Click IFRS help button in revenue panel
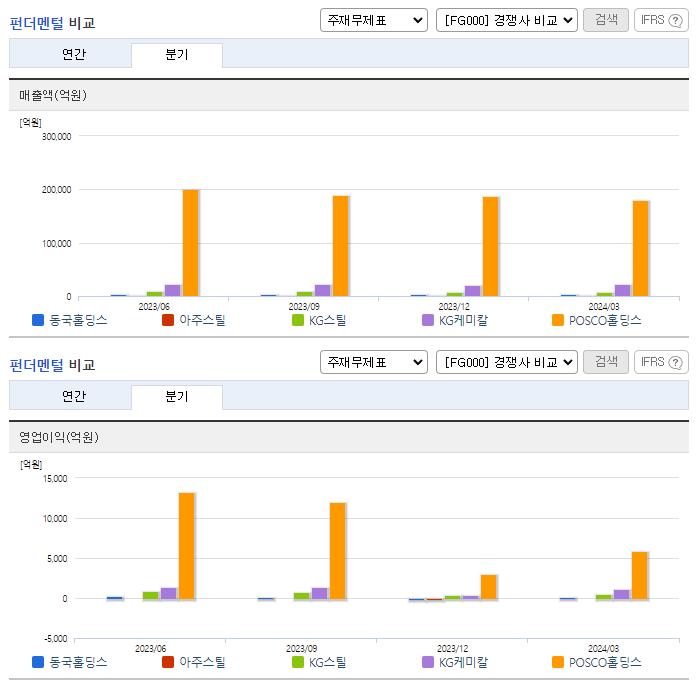 pos(661,20)
